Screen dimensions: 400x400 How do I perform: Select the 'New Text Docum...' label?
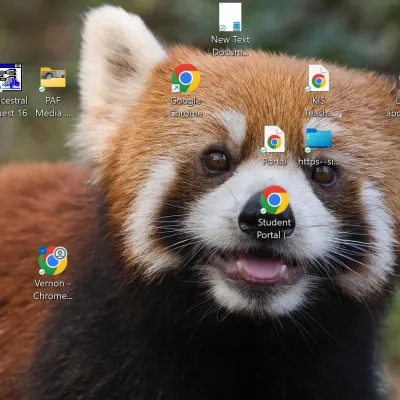230,46
